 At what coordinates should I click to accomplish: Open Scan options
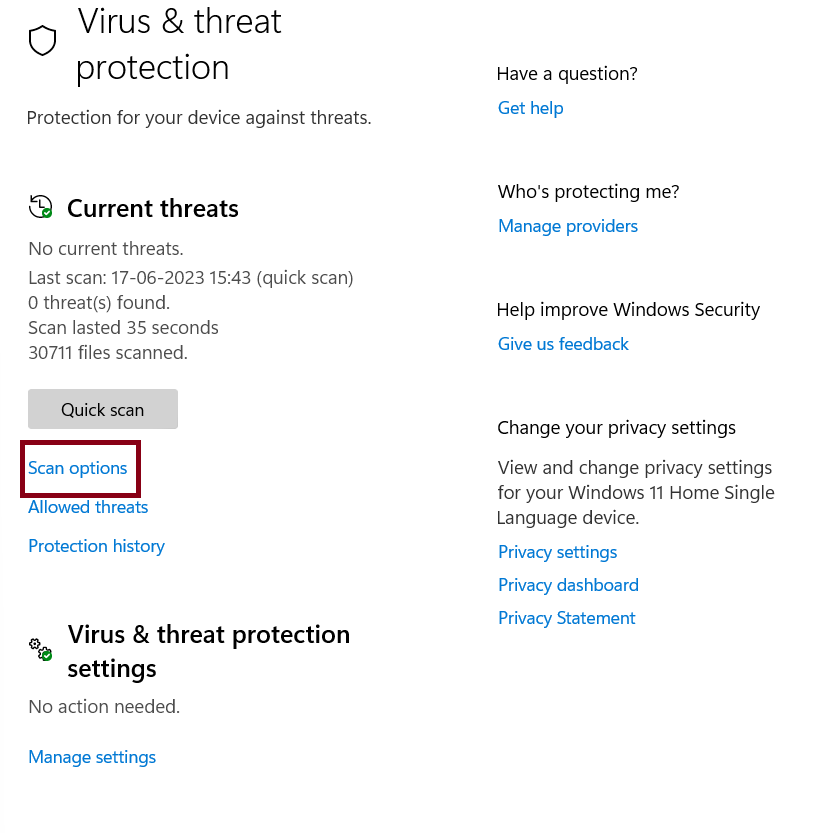tap(78, 468)
